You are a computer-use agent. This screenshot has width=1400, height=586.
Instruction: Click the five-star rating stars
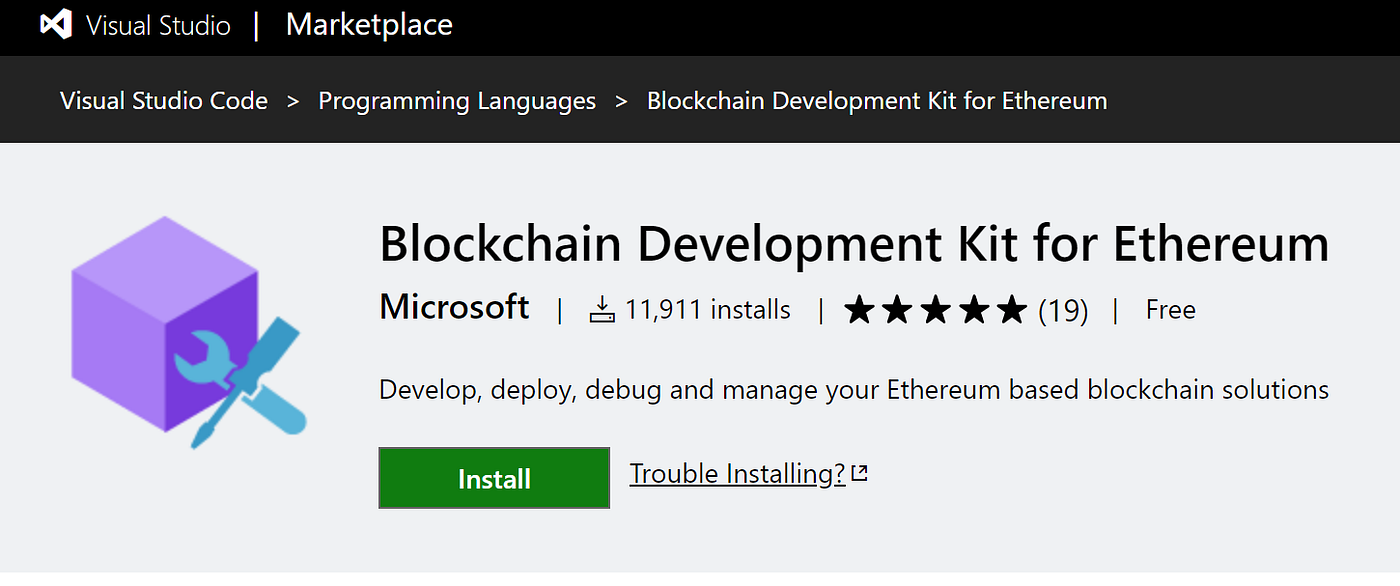(935, 310)
